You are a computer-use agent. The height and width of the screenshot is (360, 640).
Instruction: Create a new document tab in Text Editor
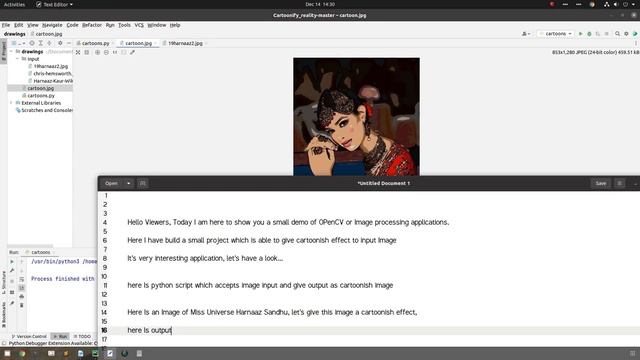pyautogui.click(x=142, y=183)
